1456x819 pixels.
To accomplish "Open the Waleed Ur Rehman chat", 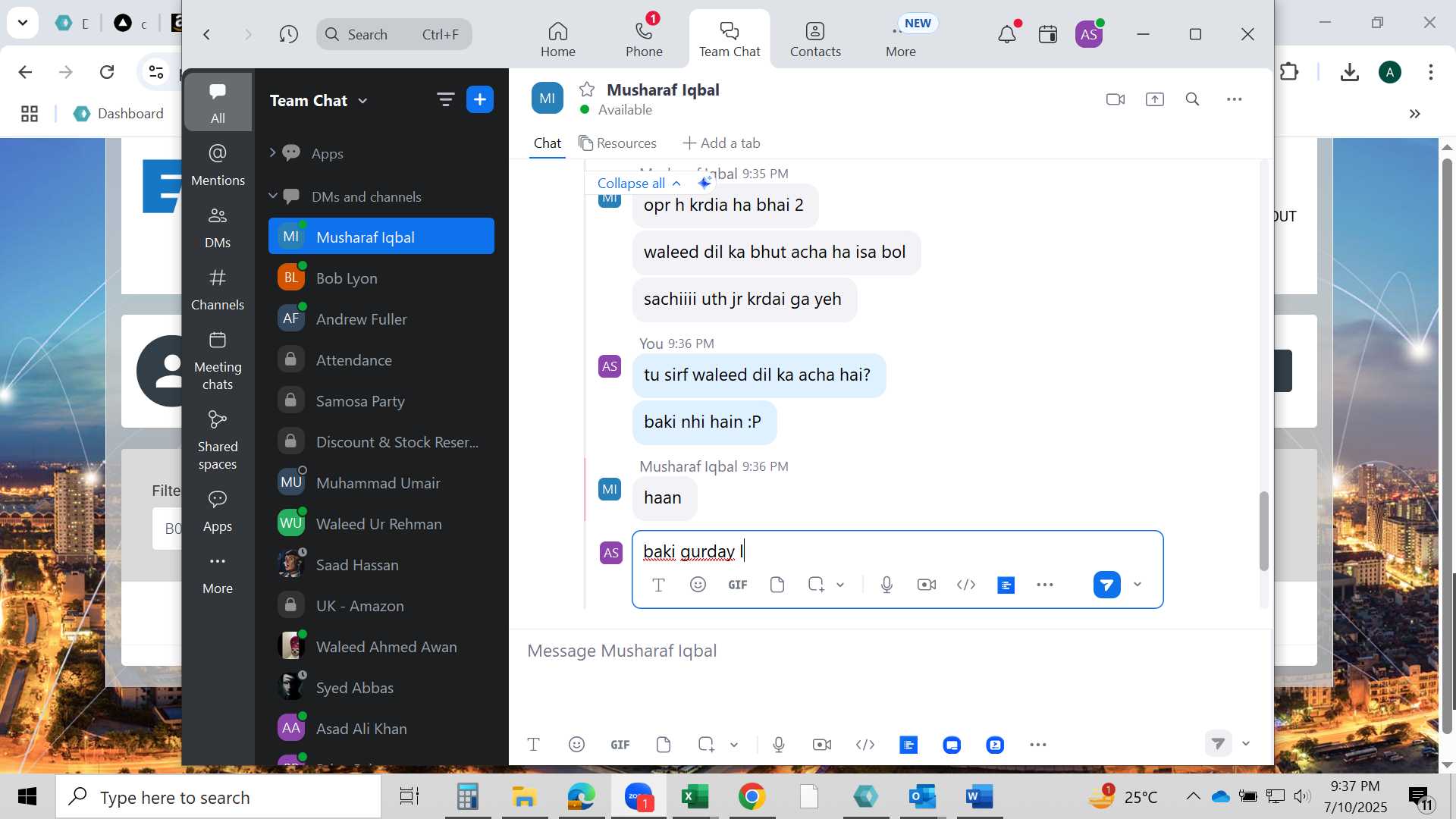I will tap(381, 523).
